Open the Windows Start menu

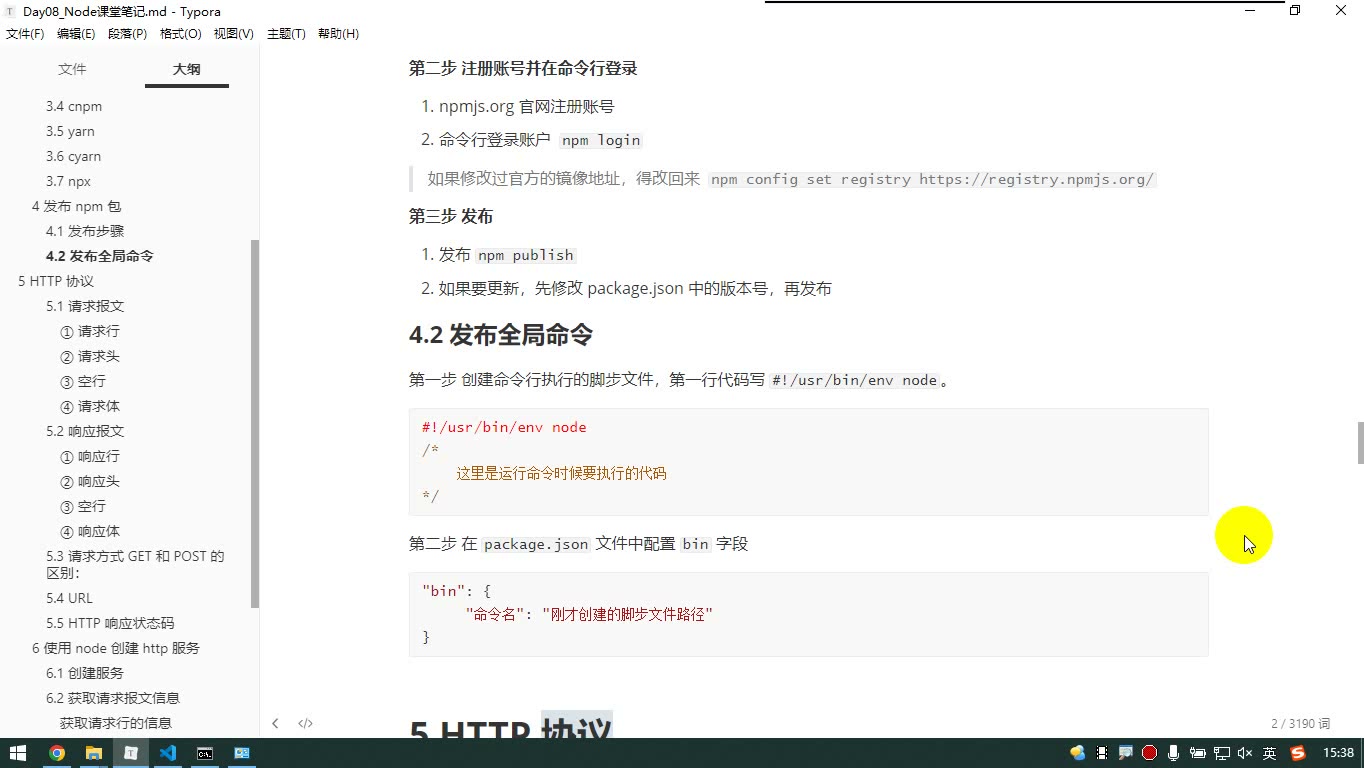click(x=18, y=753)
